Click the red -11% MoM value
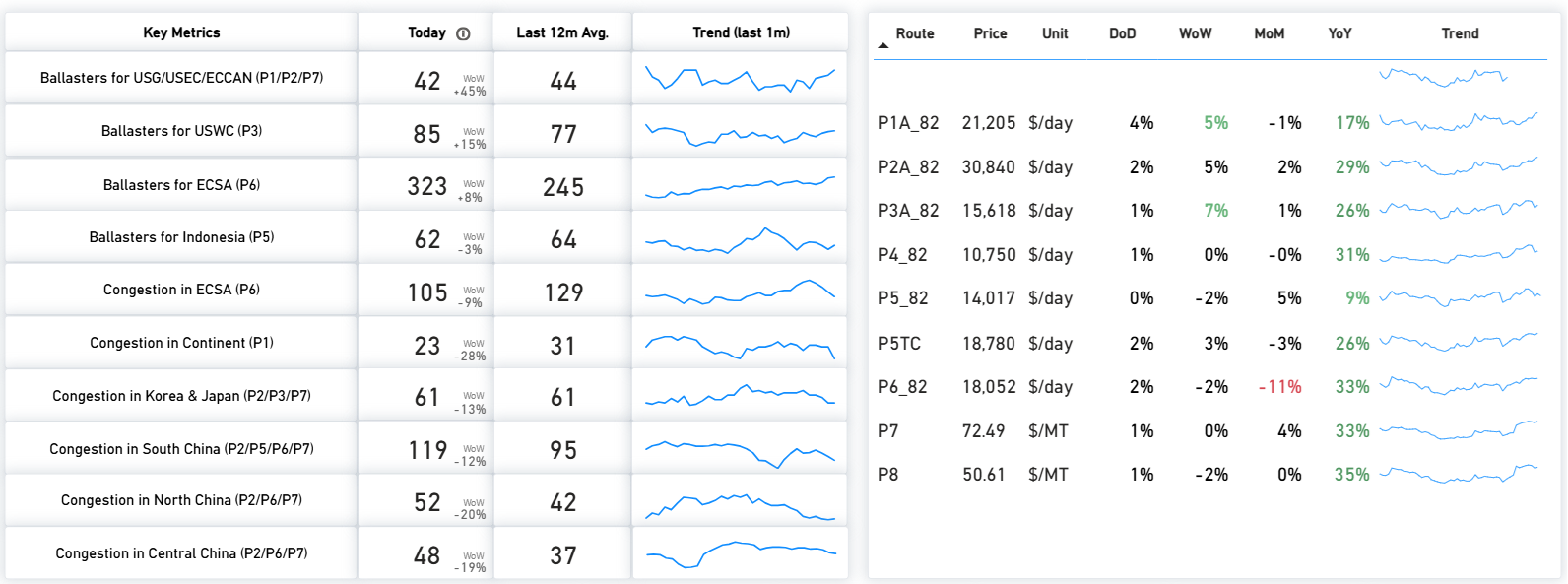Image resolution: width=1568 pixels, height=584 pixels. pos(1280,387)
